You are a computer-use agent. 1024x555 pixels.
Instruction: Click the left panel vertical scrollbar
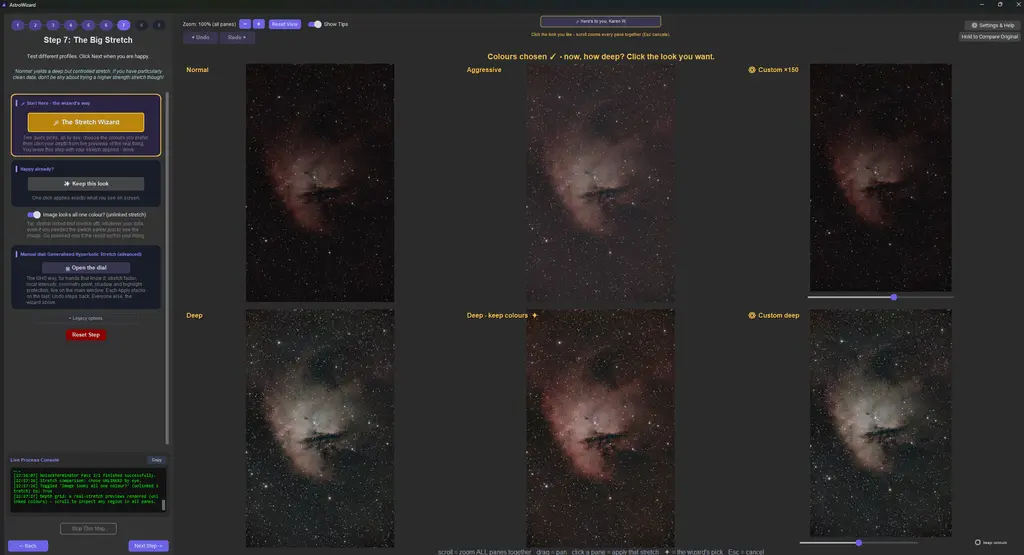pyautogui.click(x=167, y=268)
